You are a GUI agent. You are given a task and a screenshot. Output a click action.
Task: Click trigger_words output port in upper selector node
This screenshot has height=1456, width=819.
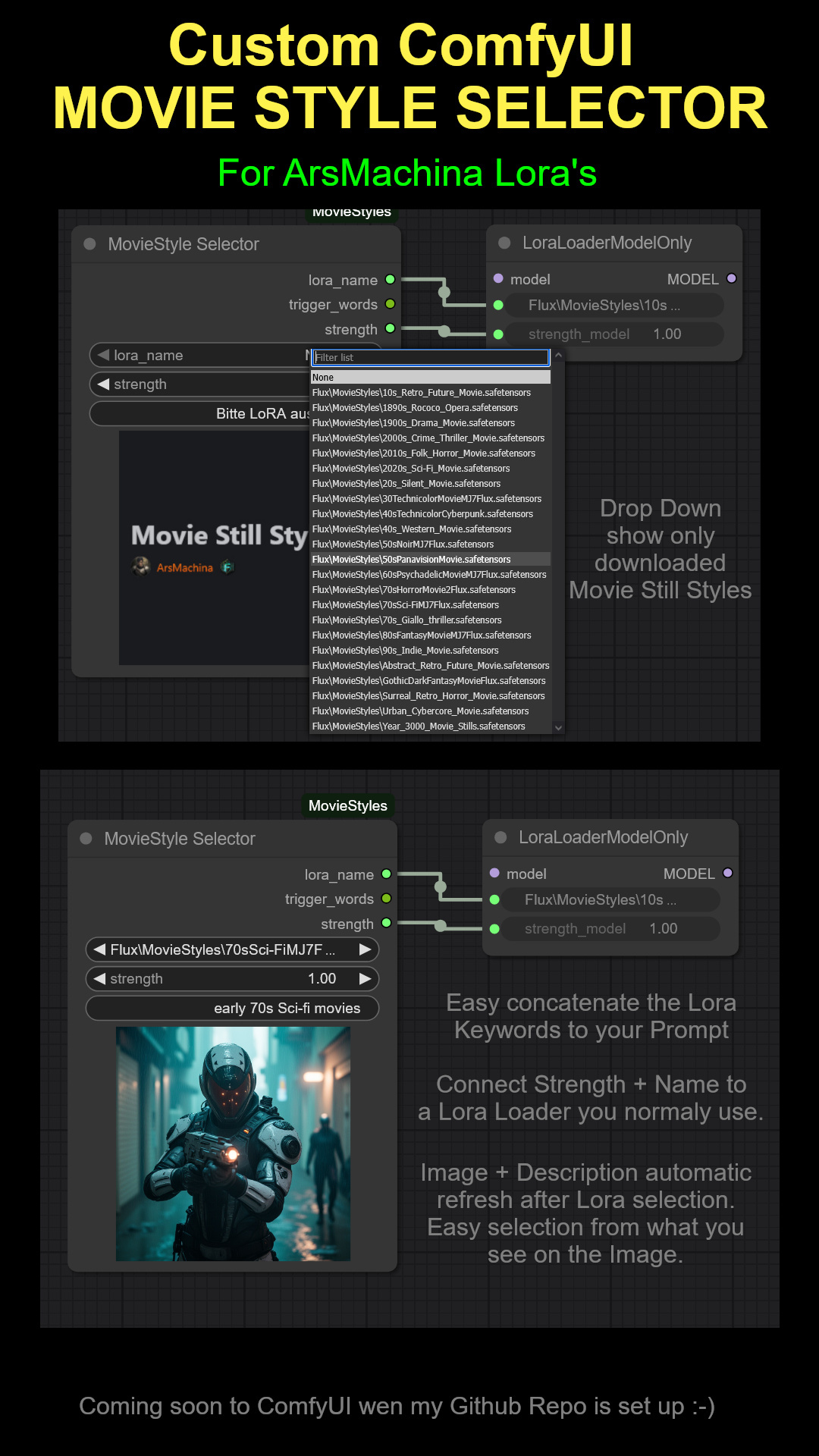[390, 304]
